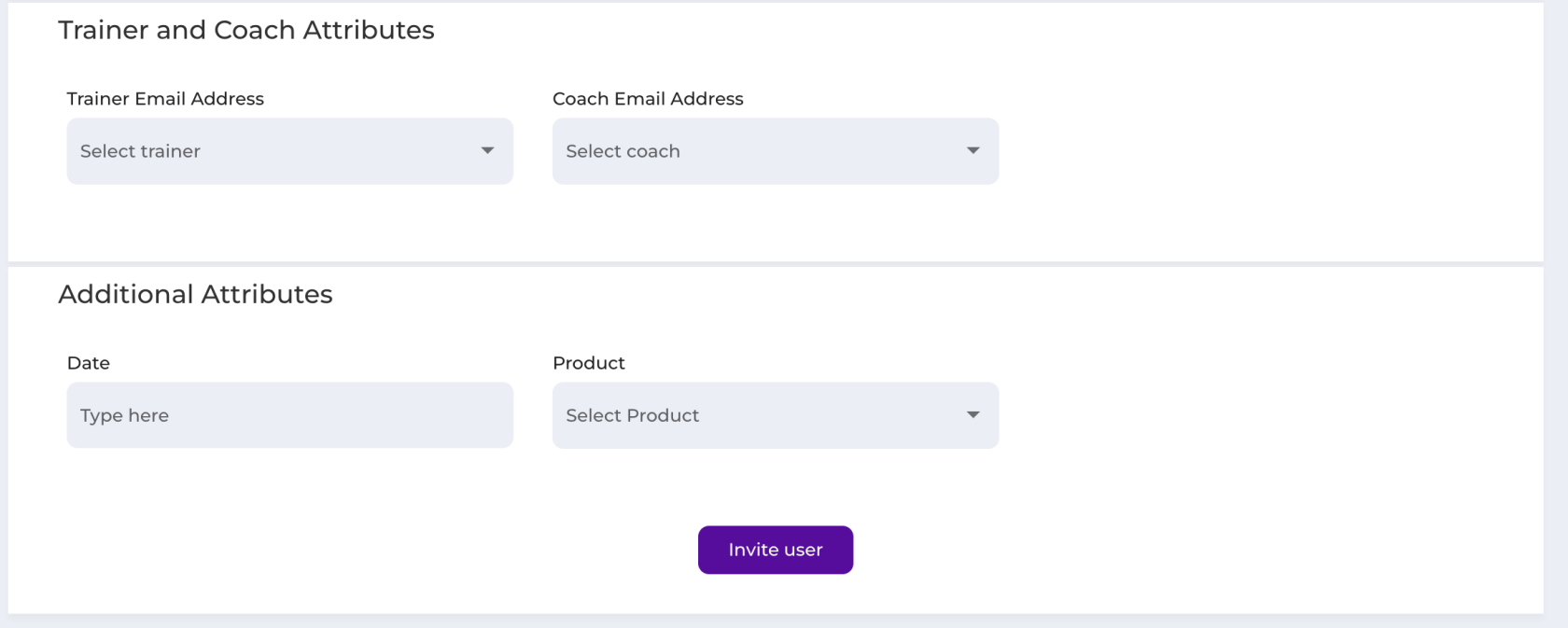The width and height of the screenshot is (1568, 628).
Task: Click the caret arrow in Product field
Action: point(973,415)
